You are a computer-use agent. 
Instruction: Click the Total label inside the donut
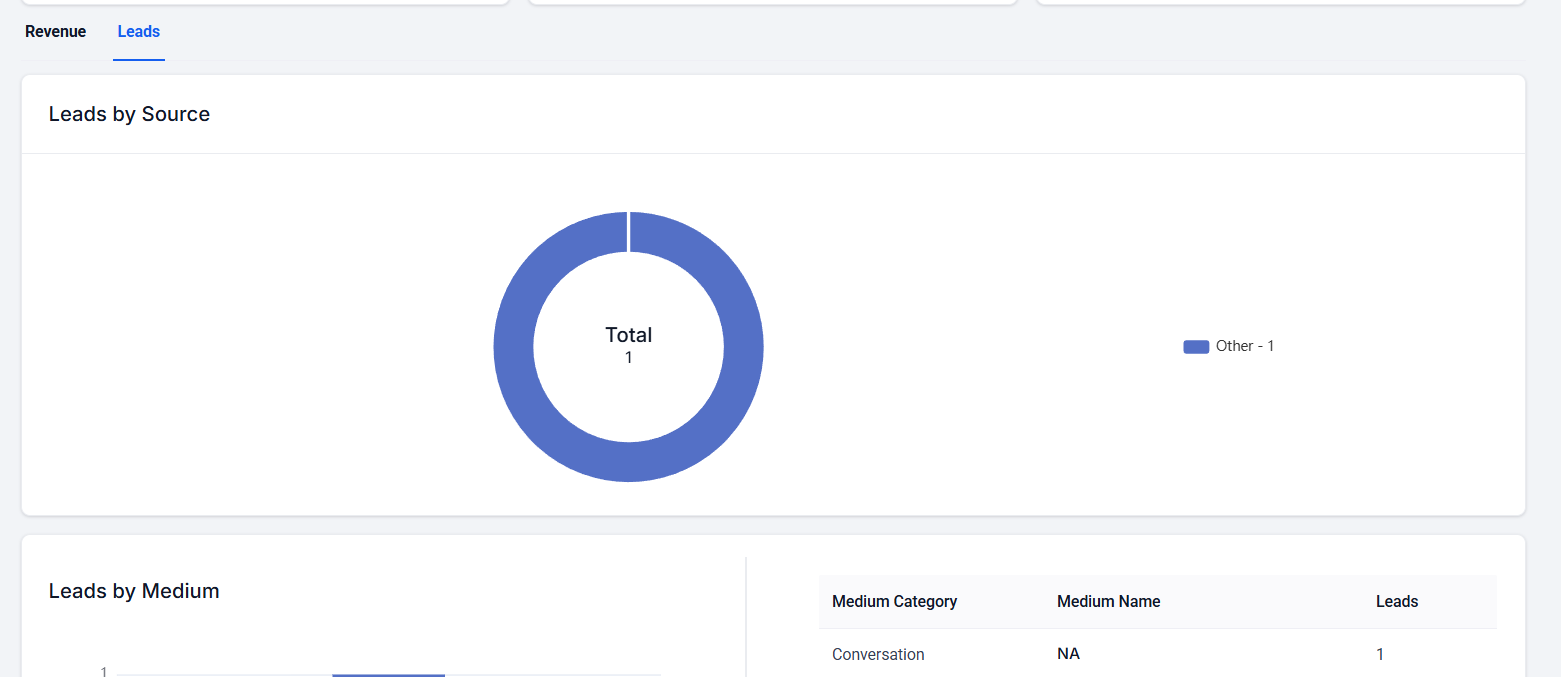[x=628, y=335]
